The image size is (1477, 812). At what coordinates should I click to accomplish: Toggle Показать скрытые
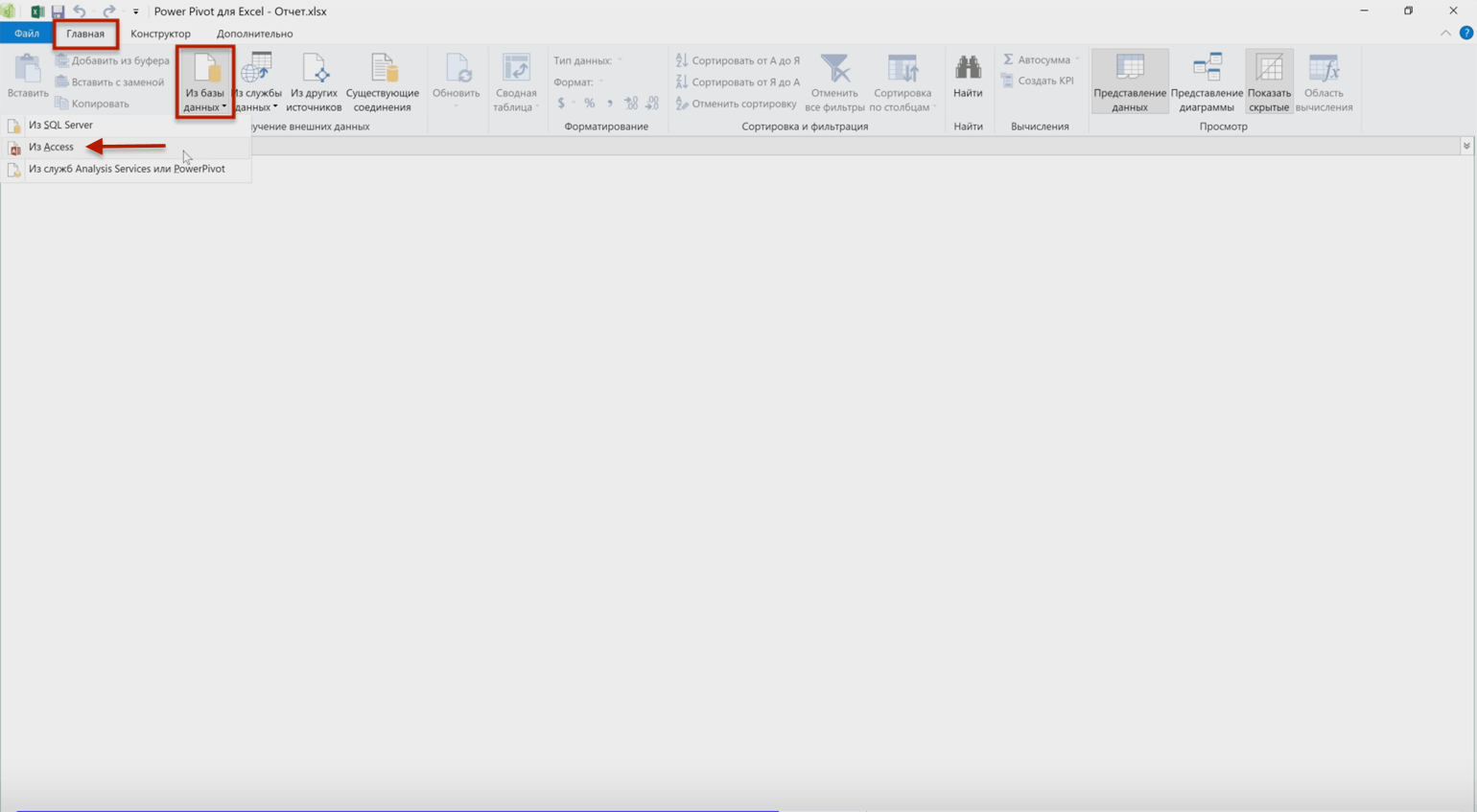(x=1269, y=82)
